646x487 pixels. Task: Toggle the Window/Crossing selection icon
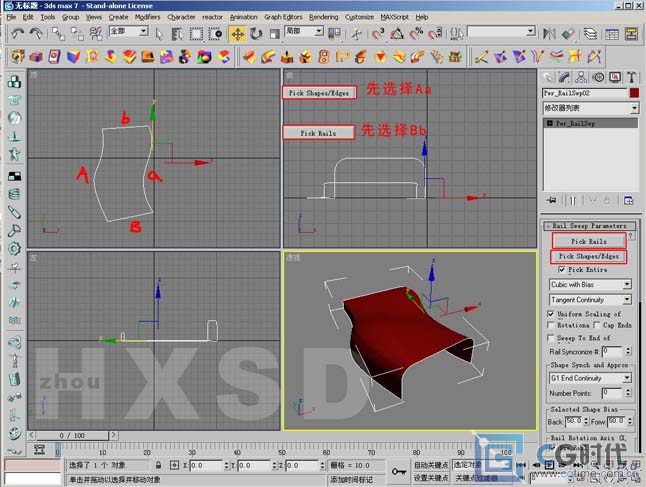(x=215, y=34)
